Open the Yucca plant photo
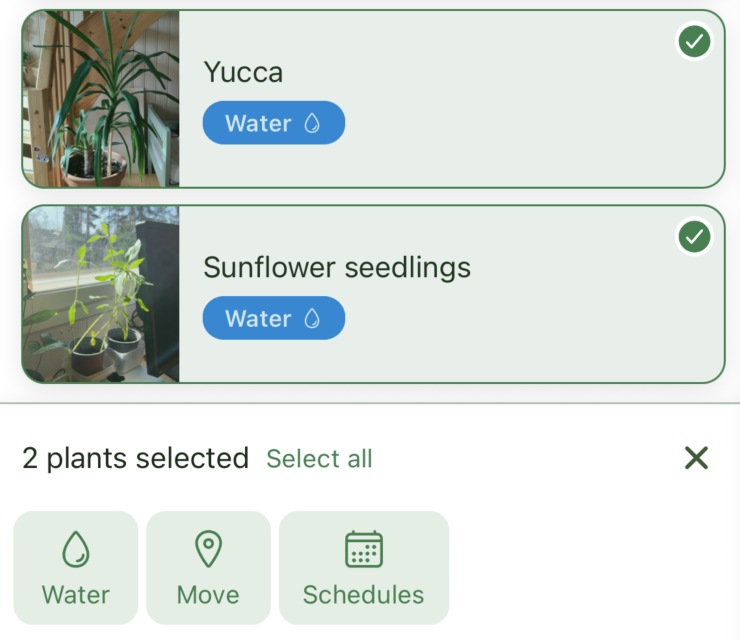 pyautogui.click(x=101, y=99)
